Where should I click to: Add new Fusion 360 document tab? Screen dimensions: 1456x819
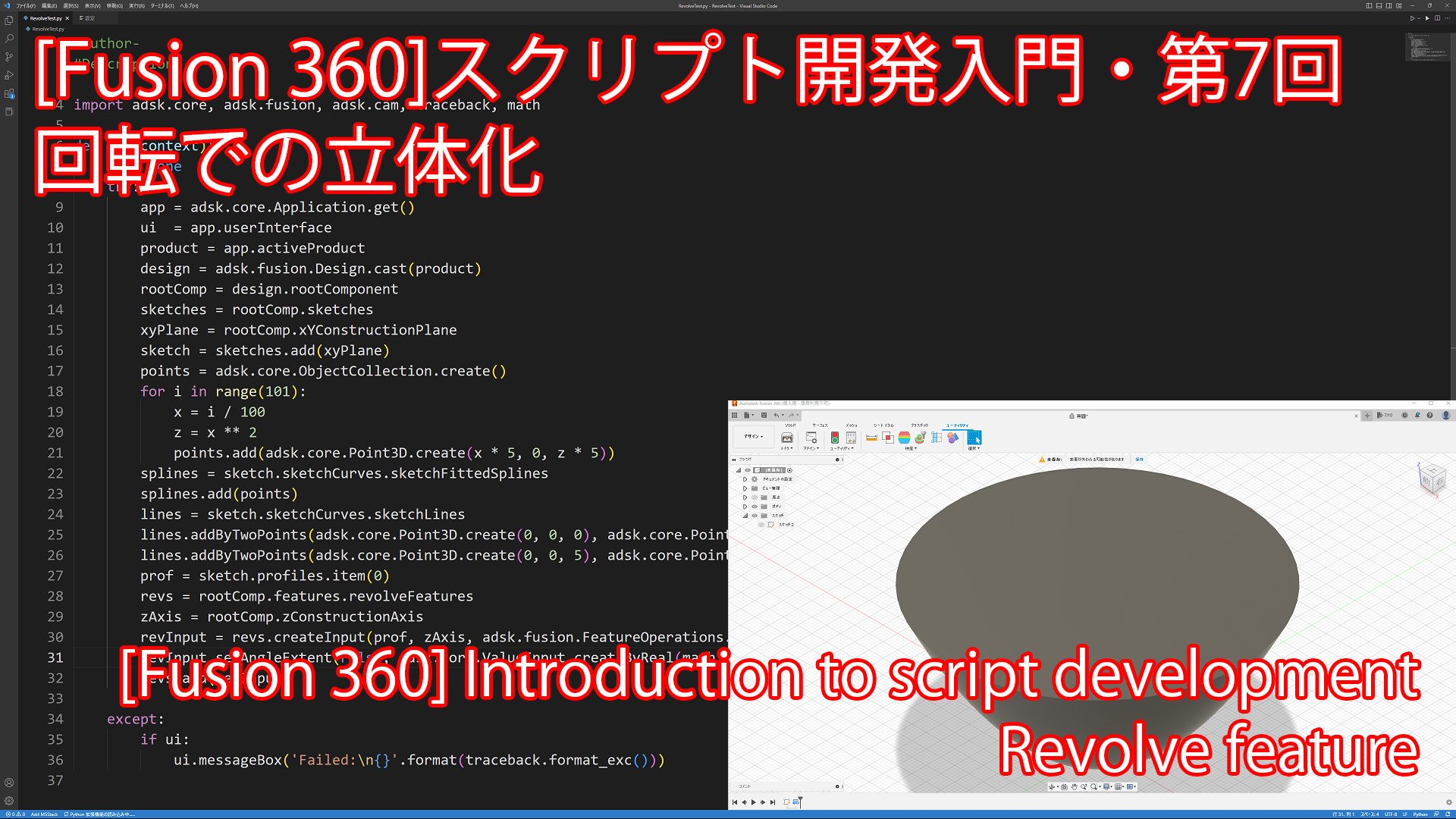[1368, 416]
